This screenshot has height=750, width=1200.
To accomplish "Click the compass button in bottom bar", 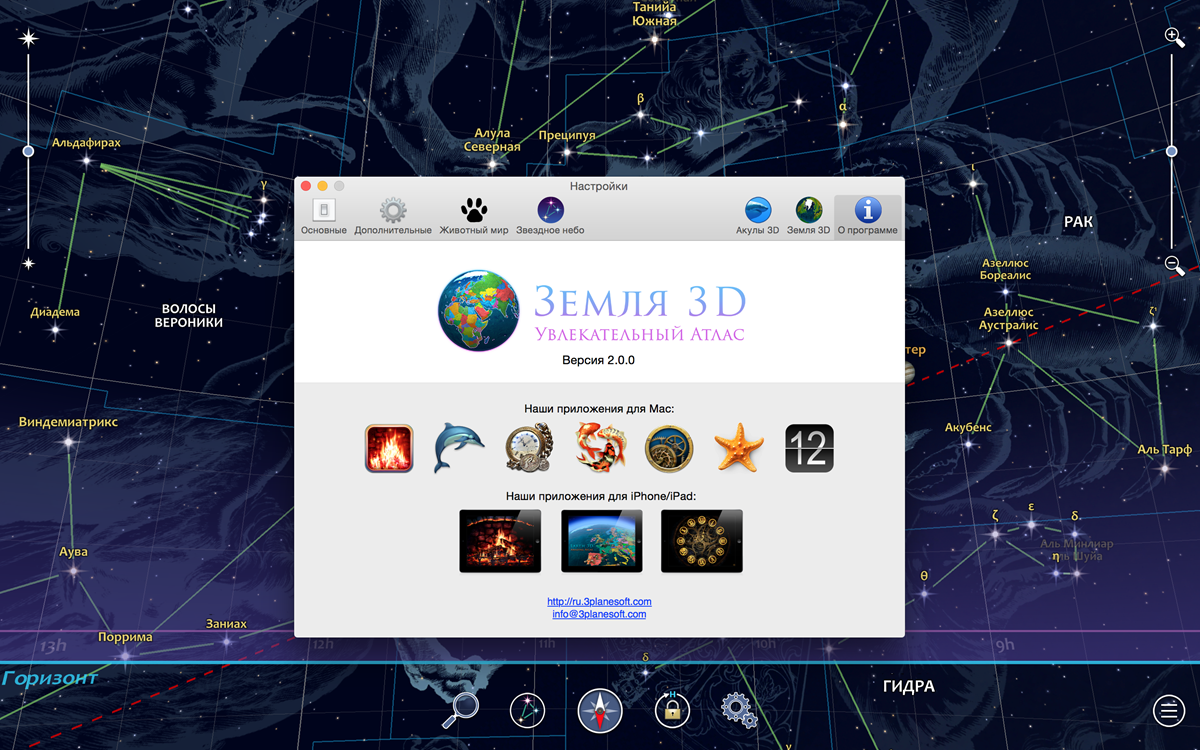I will pos(600,712).
